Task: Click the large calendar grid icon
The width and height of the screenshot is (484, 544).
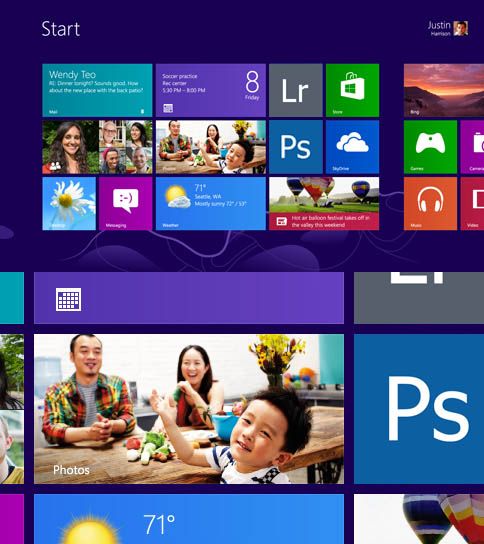Action: (69, 299)
